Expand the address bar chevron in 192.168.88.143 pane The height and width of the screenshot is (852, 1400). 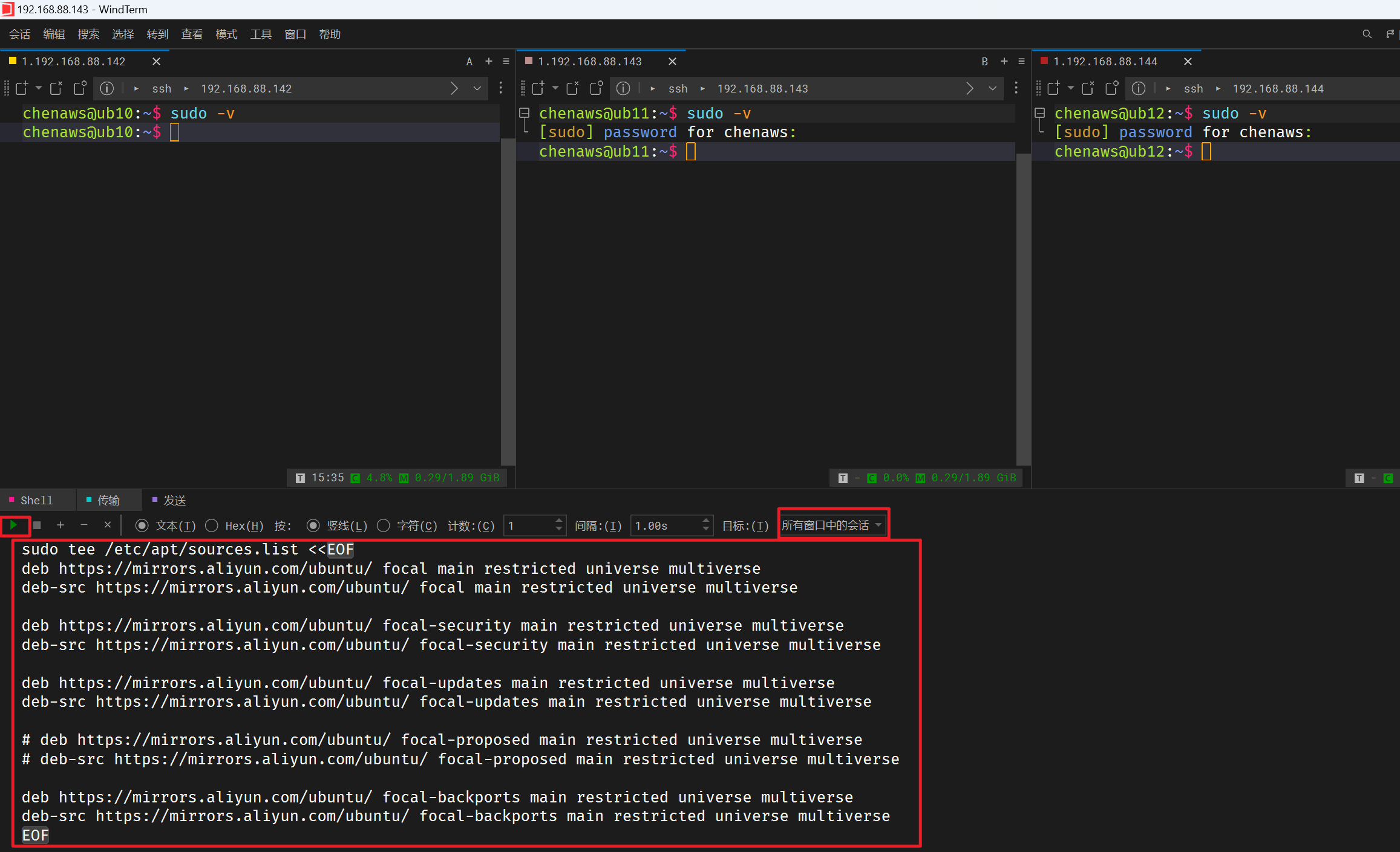992,88
